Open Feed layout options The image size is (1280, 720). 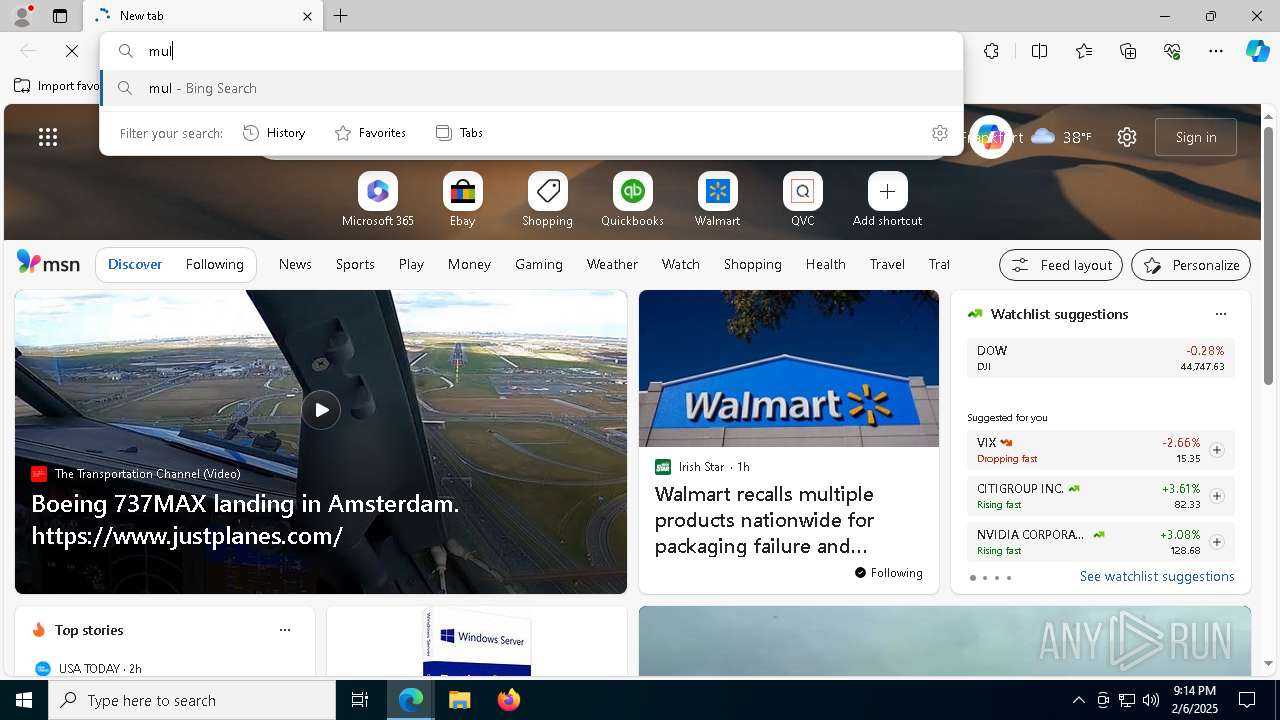[1061, 265]
